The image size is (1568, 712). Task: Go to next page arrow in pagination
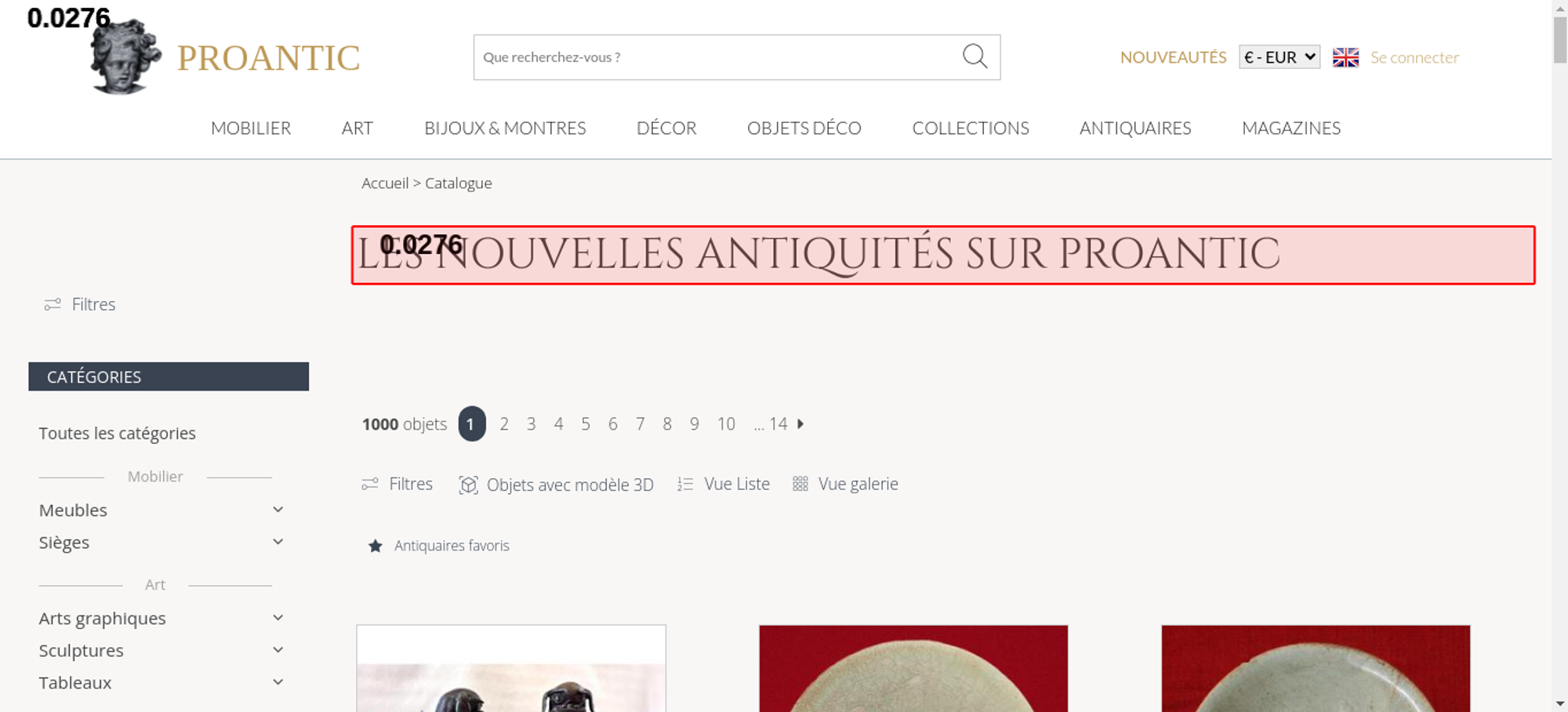[800, 423]
